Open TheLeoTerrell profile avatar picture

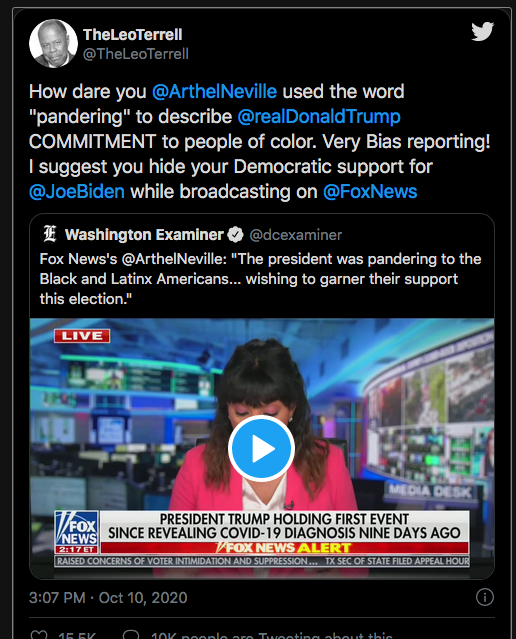tap(53, 43)
